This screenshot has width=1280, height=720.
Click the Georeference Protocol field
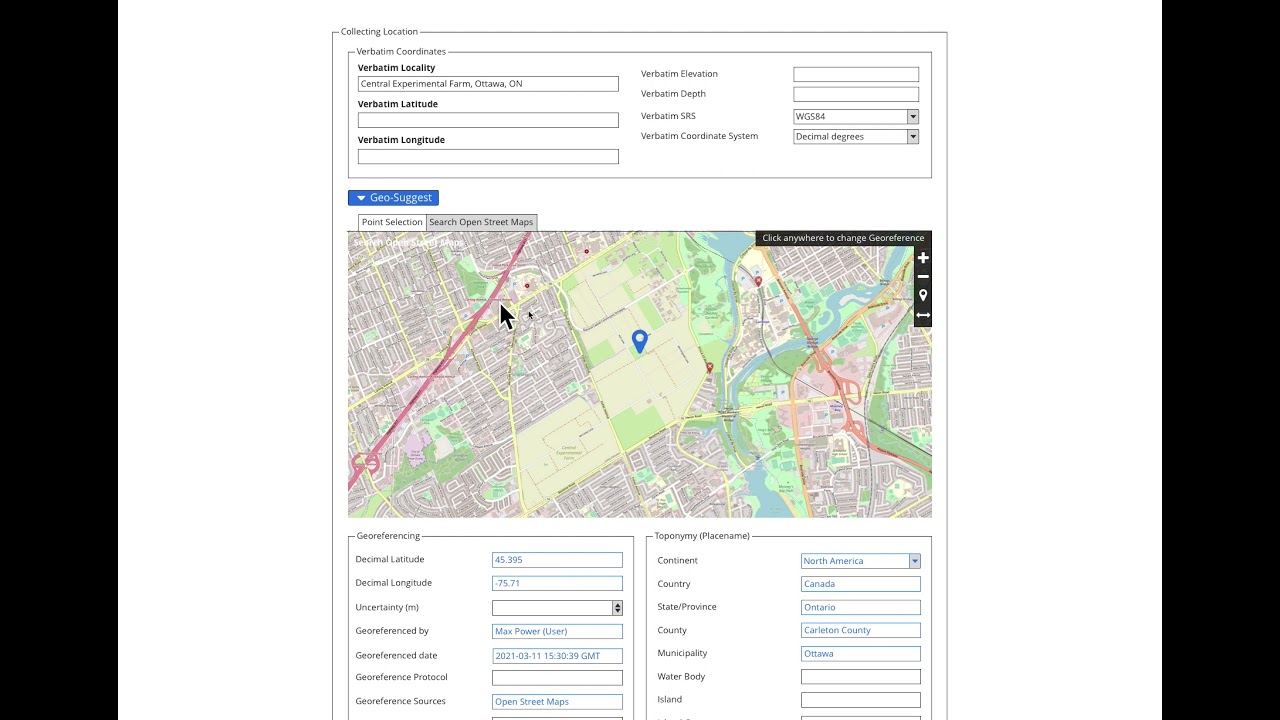pos(557,678)
